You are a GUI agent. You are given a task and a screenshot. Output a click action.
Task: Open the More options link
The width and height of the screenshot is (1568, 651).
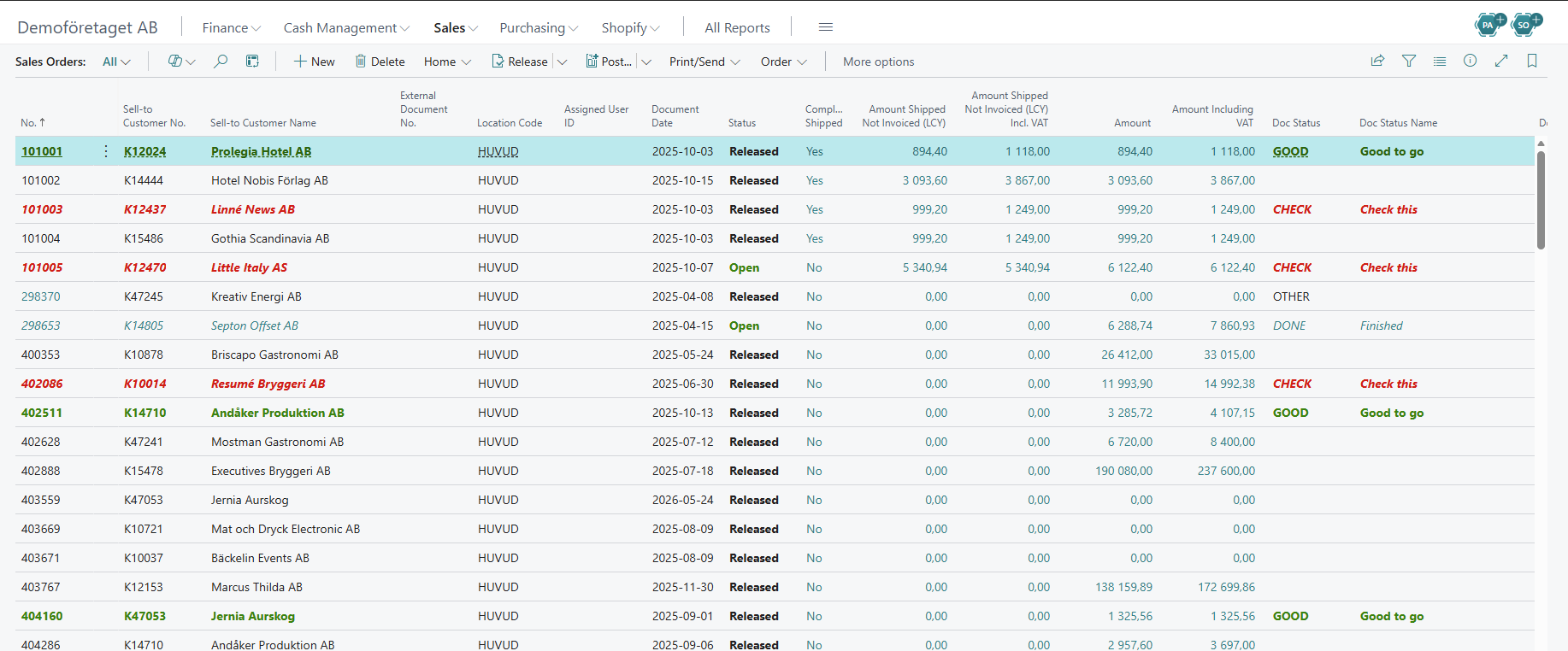[x=878, y=62]
